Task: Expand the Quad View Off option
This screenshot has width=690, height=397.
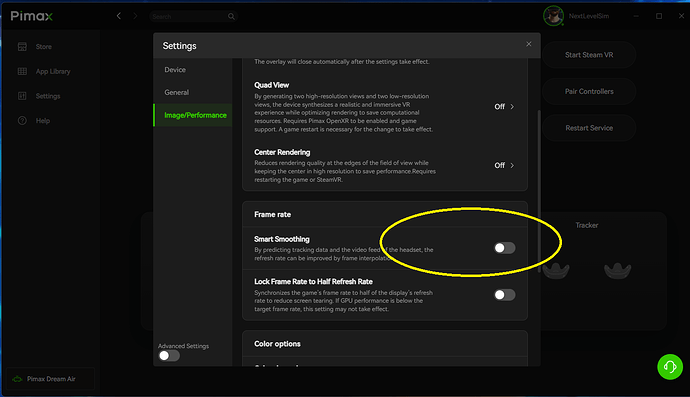Action: (x=504, y=107)
